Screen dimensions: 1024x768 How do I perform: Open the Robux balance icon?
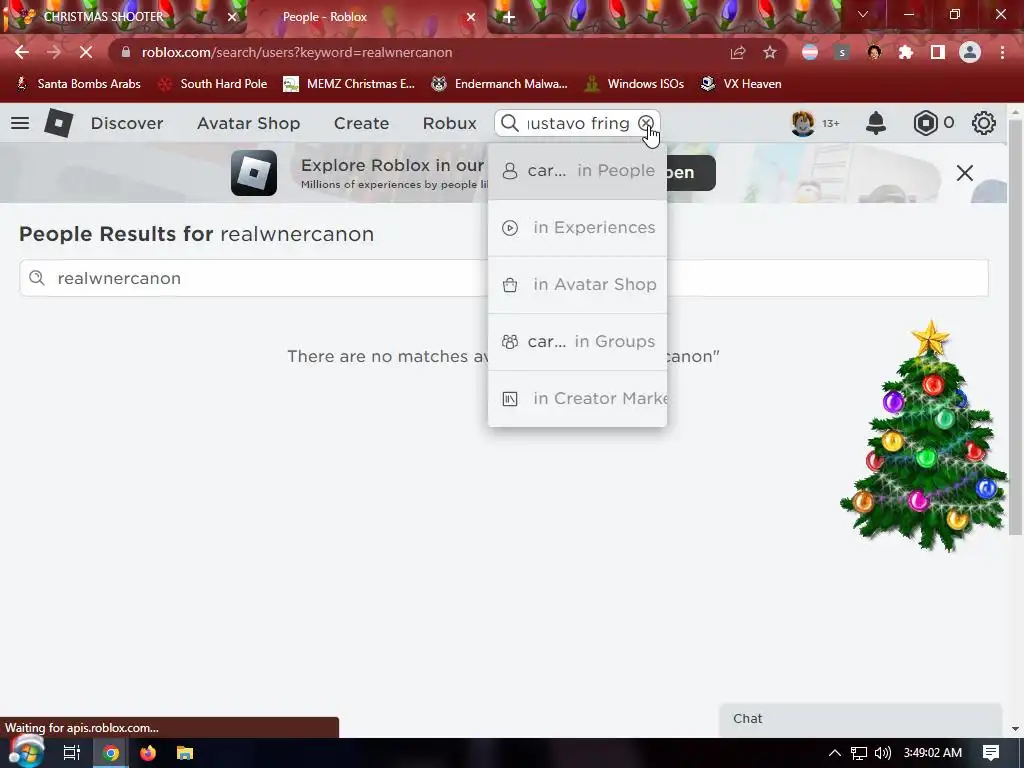pos(925,123)
